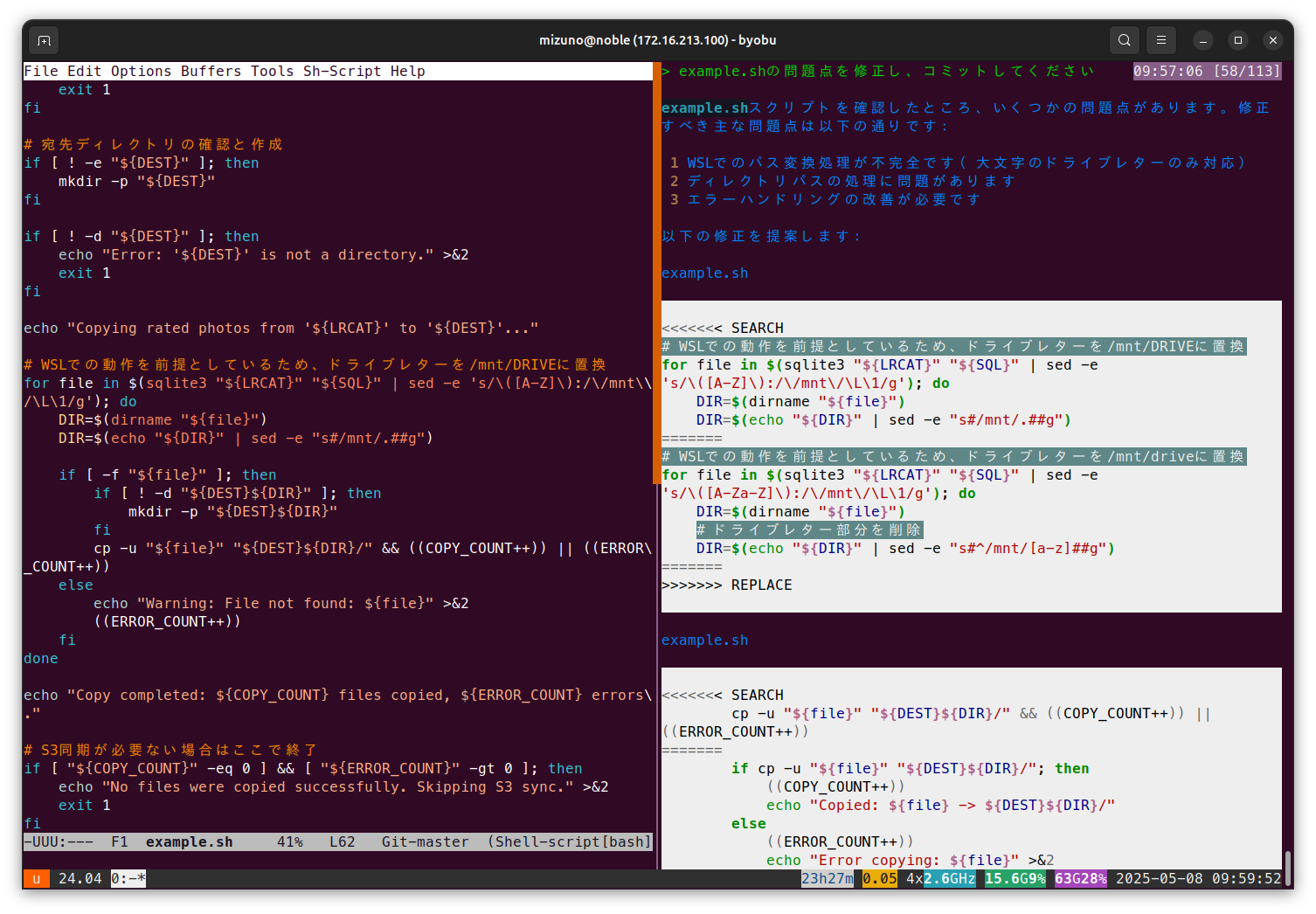
Task: Open the Options menu
Action: [141, 72]
